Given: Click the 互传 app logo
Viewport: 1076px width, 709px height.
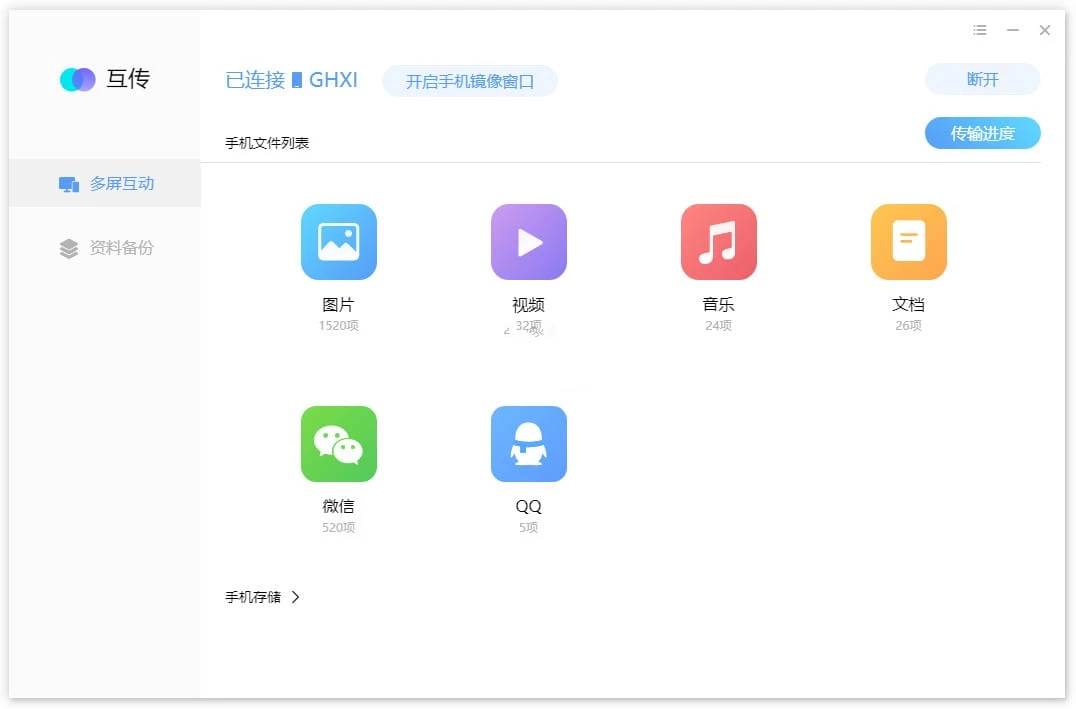Looking at the screenshot, I should click(103, 79).
